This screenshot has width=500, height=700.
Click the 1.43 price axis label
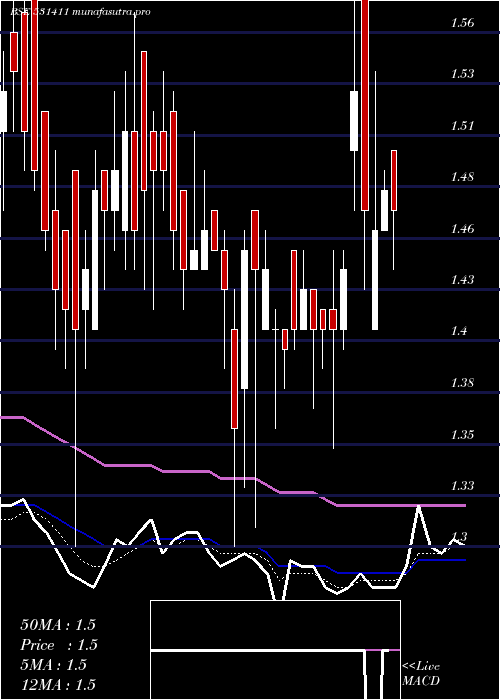462,280
